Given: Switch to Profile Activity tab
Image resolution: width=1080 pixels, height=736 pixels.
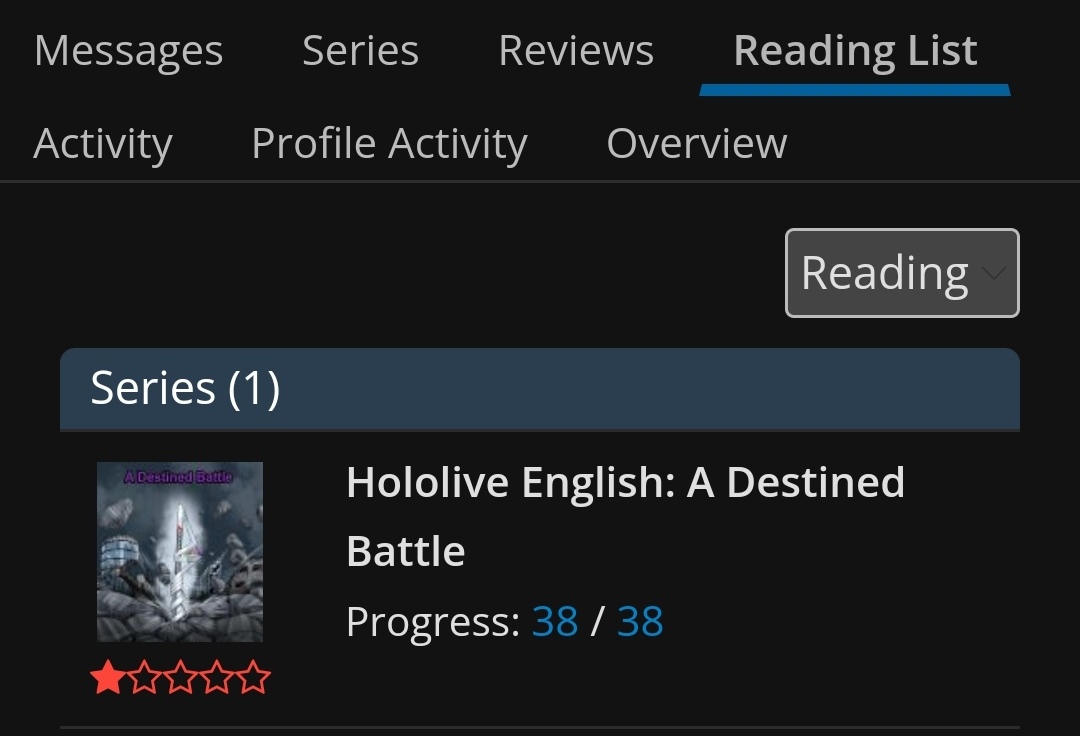Looking at the screenshot, I should pyautogui.click(x=389, y=143).
